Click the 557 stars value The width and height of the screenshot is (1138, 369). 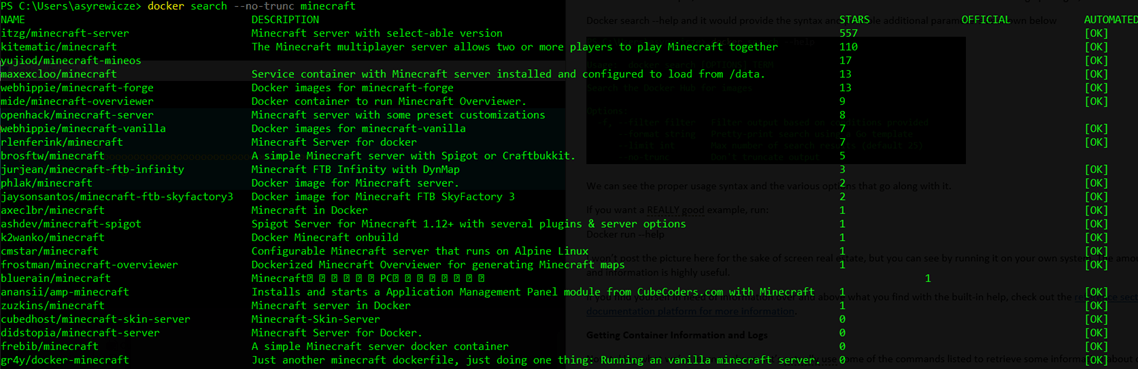point(848,33)
